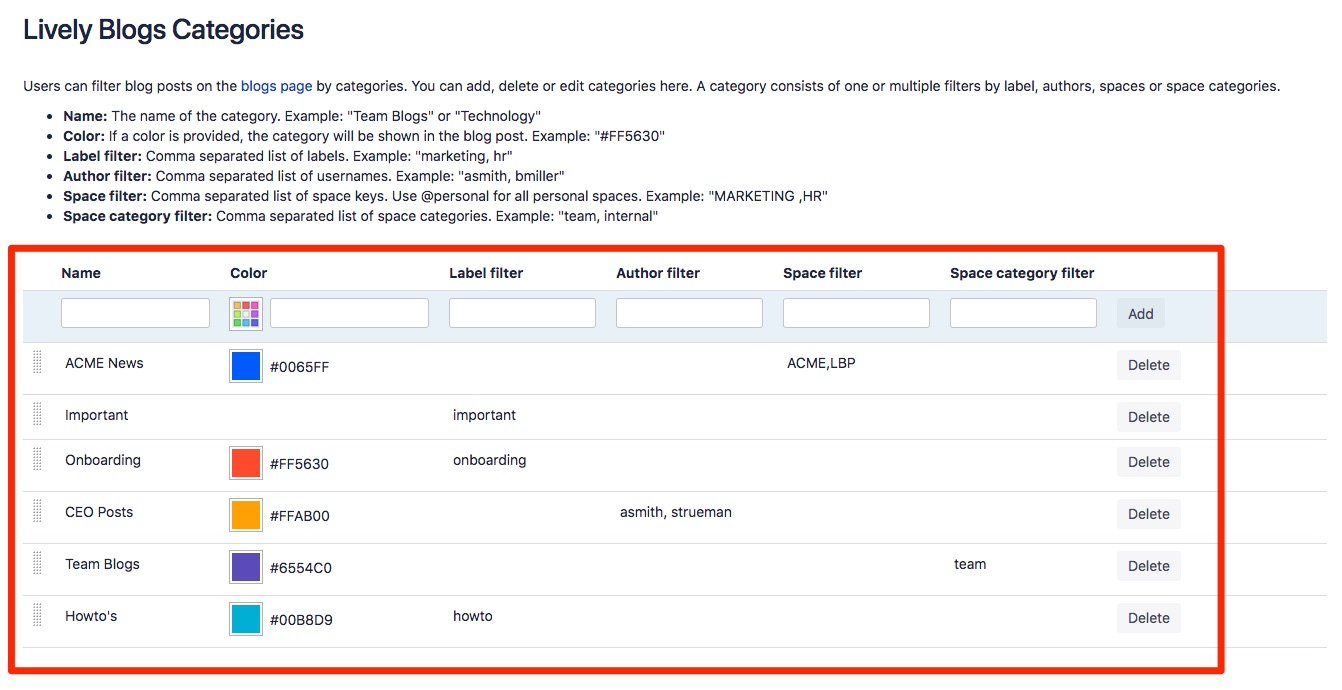Click the Space category filter input
This screenshot has height=690, width=1342.
[x=1023, y=313]
